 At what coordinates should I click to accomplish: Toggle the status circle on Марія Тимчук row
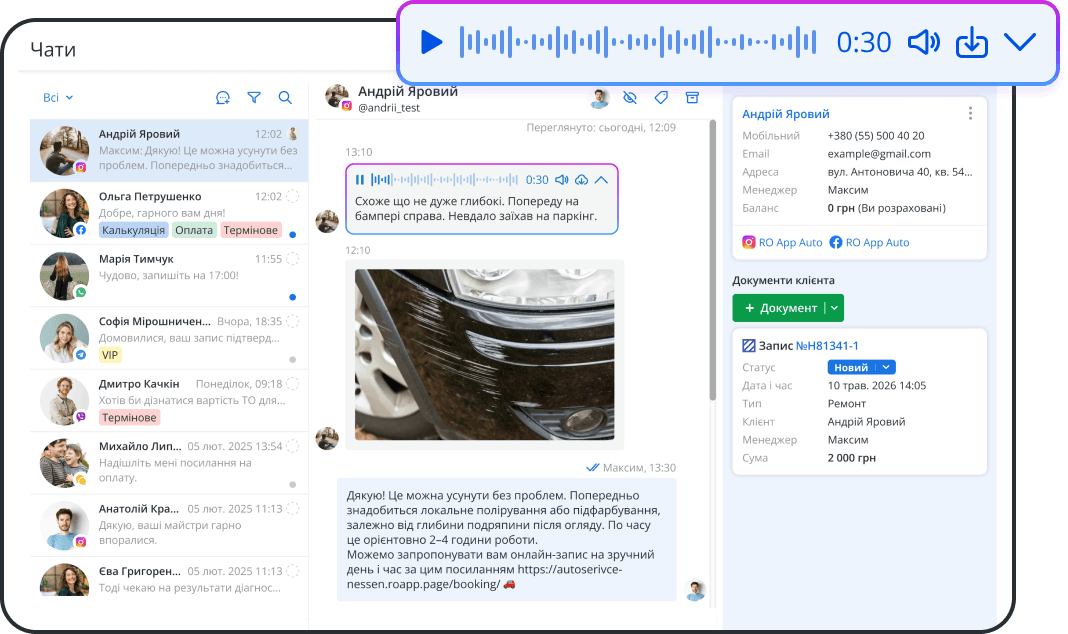click(293, 259)
